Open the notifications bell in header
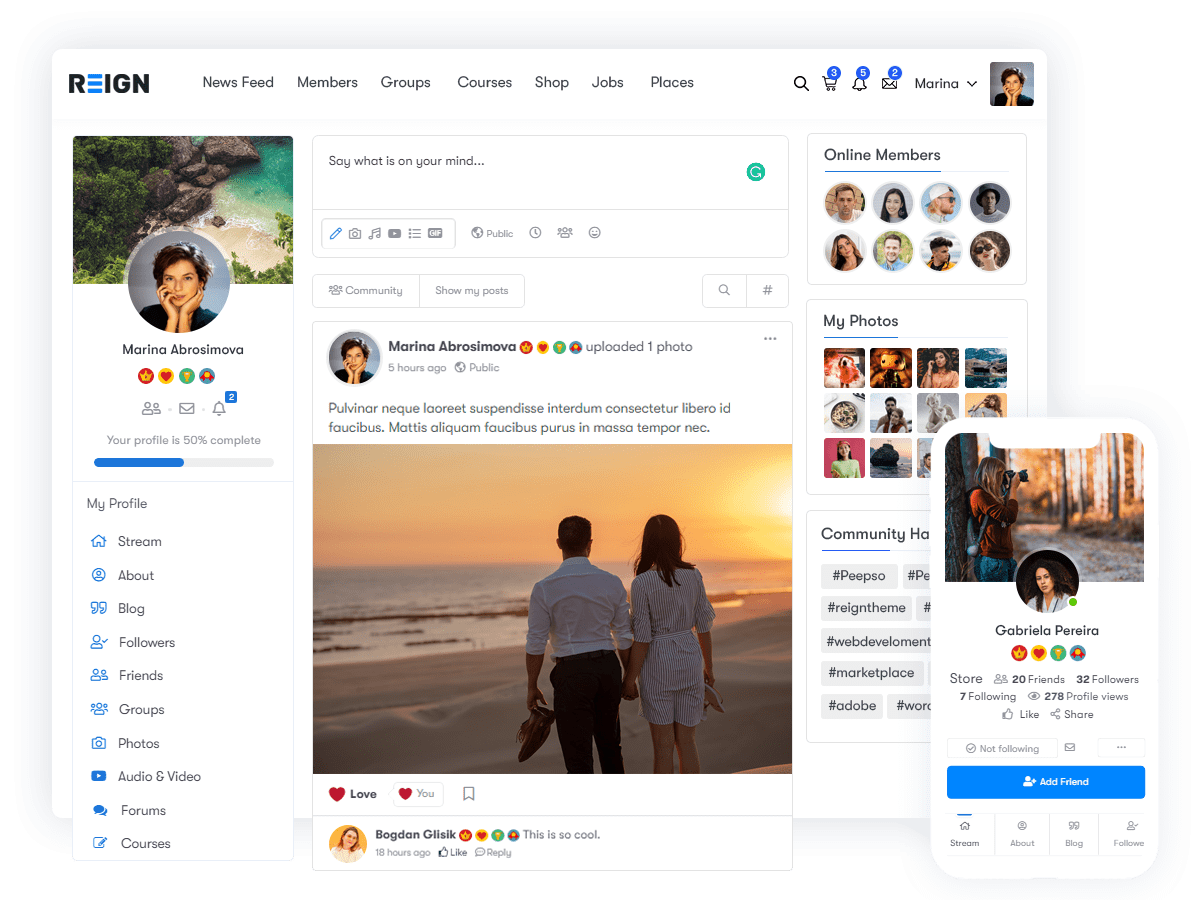Image resolution: width=1200 pixels, height=900 pixels. click(859, 84)
